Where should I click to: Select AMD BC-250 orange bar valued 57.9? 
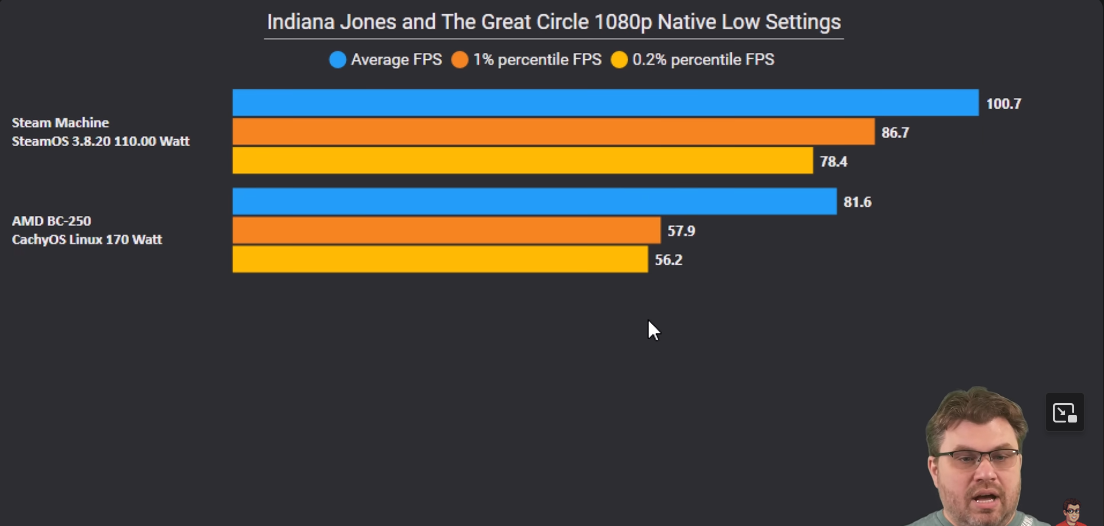tap(446, 230)
